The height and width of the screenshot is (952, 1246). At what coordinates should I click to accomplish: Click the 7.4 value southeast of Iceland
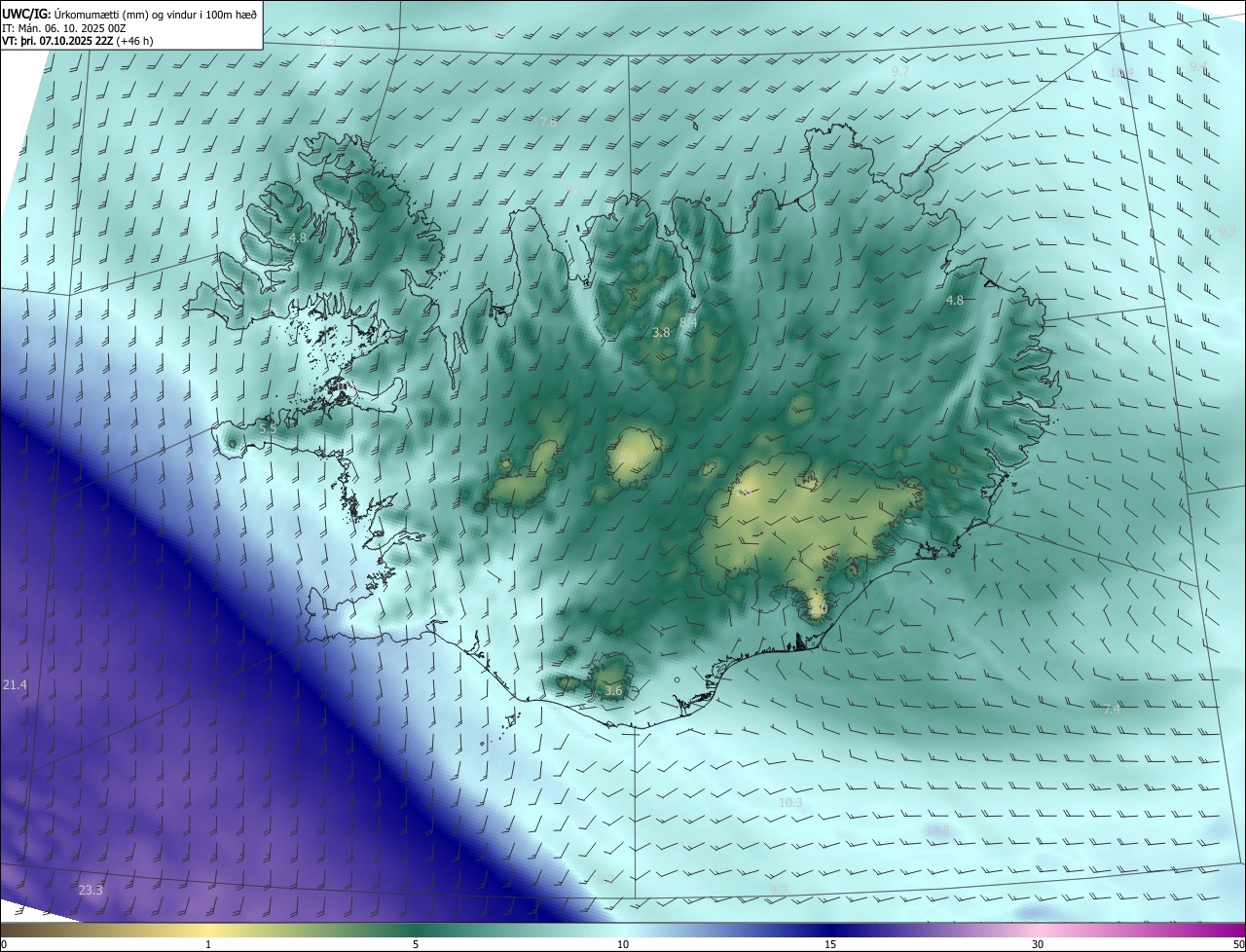click(1112, 710)
